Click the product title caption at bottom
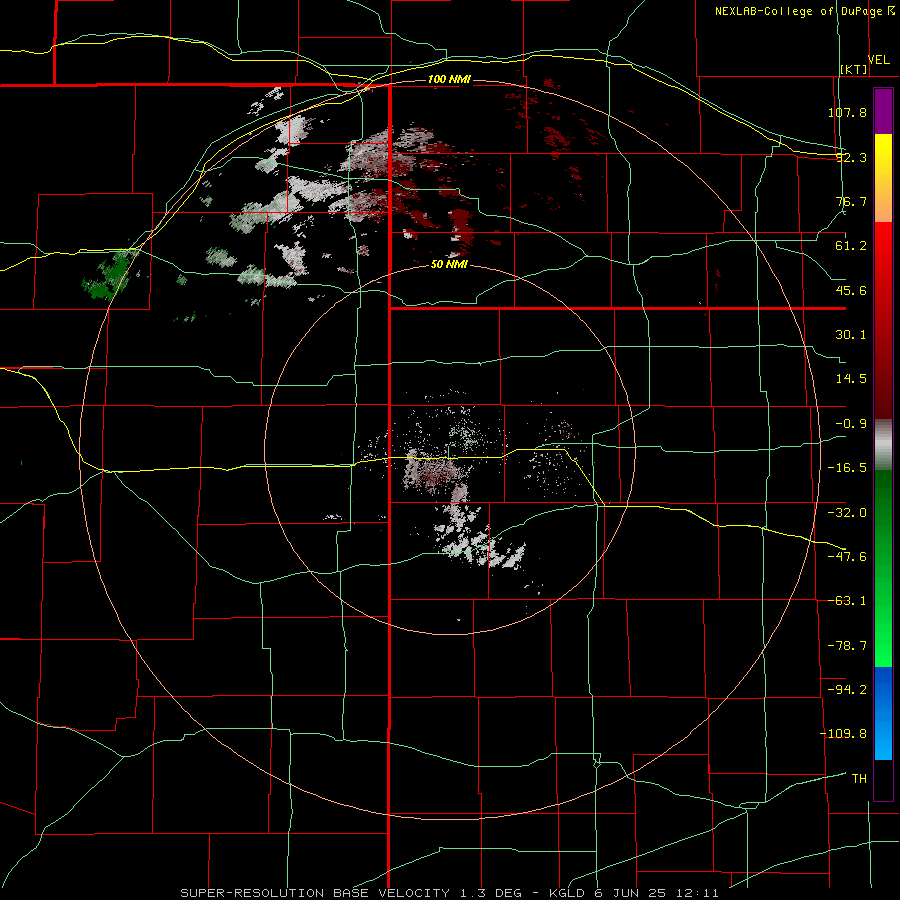Viewport: 900px width, 900px height. [x=449, y=893]
